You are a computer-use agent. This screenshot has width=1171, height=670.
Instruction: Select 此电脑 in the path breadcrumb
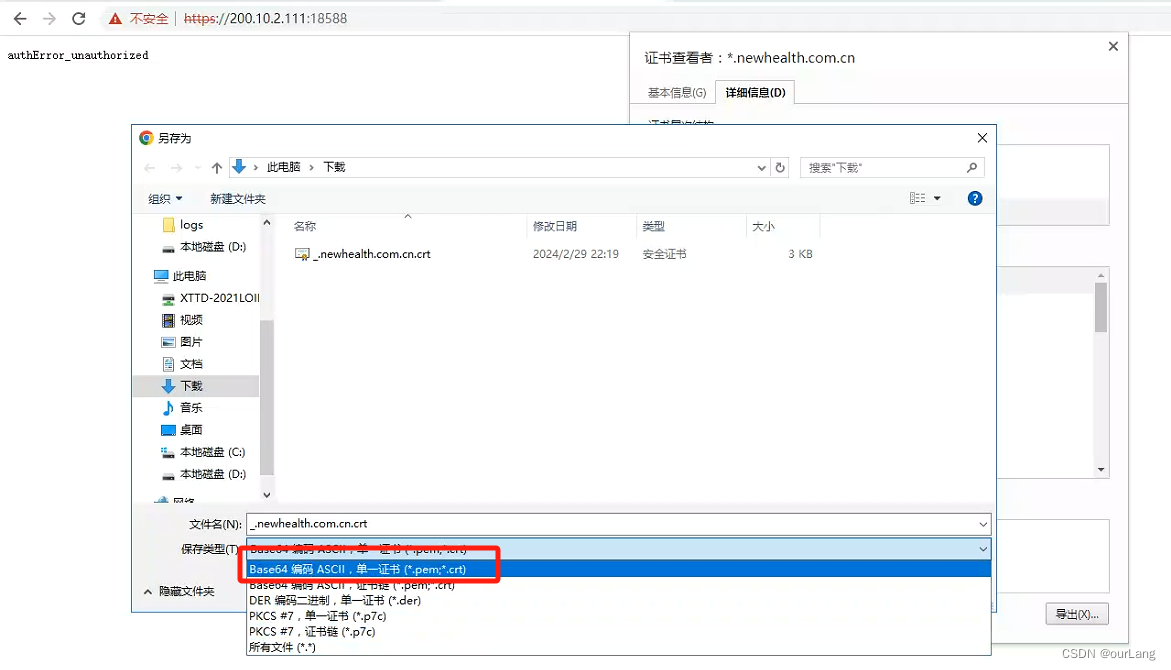[x=283, y=167]
